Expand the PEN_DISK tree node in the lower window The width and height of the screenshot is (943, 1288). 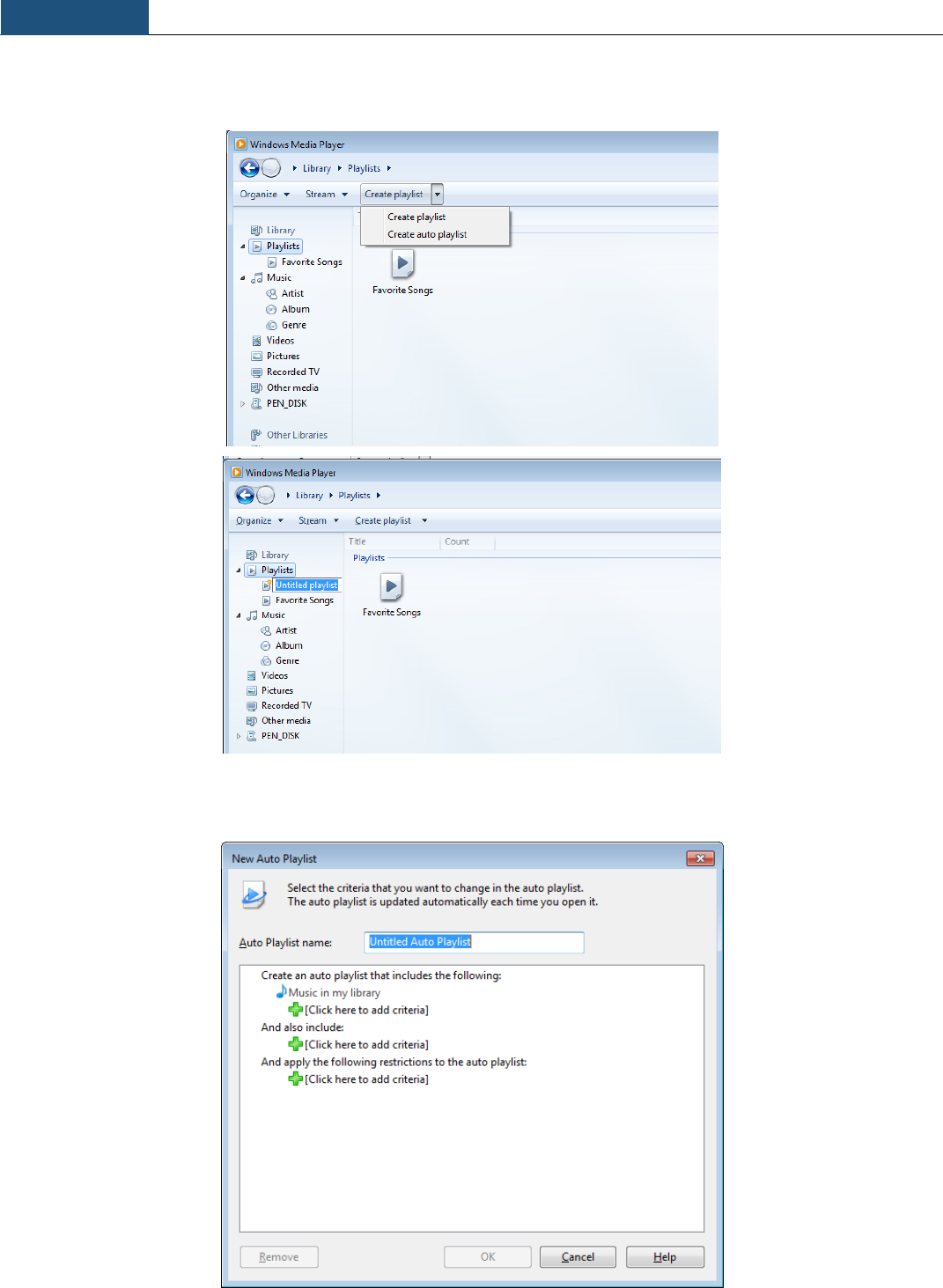(x=239, y=736)
